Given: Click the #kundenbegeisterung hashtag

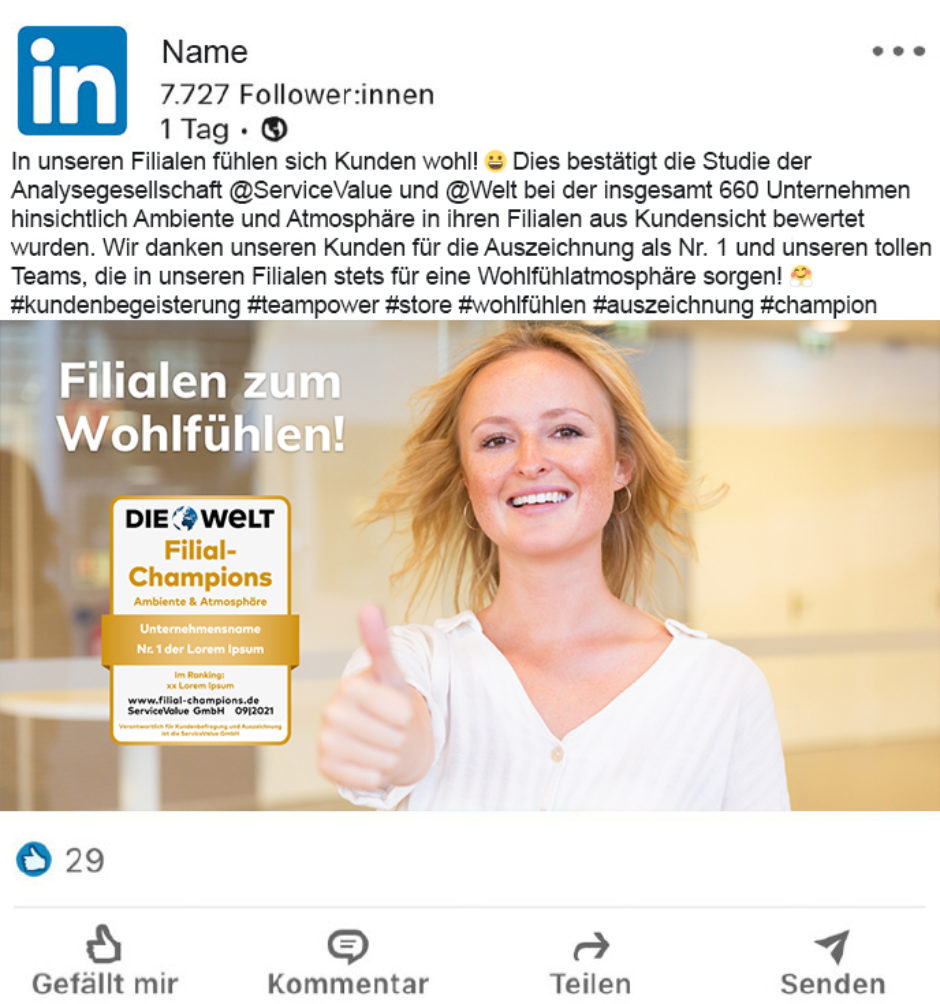Looking at the screenshot, I should click(x=126, y=305).
